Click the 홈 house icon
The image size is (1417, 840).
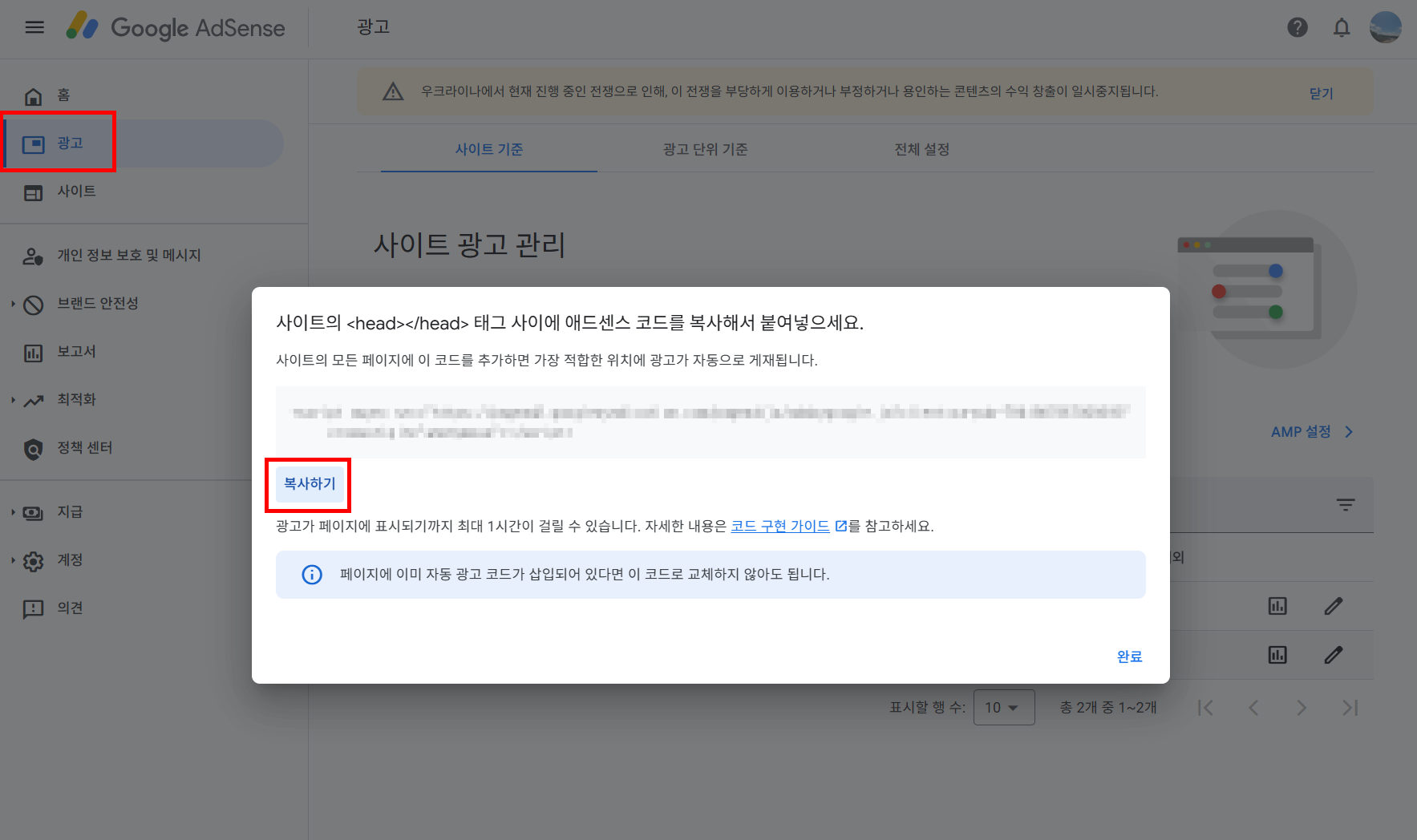[x=33, y=96]
